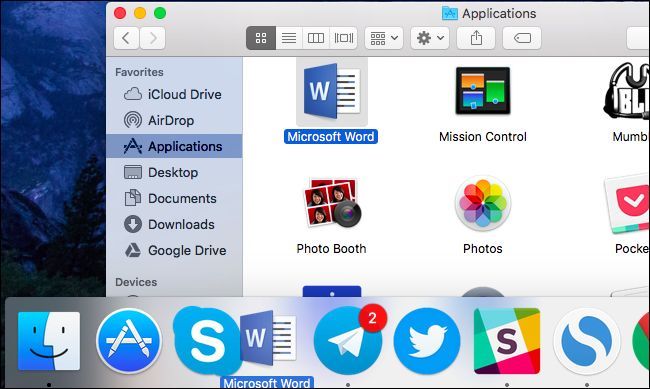Launch Simplenote from the Dock
Screen dimensions: 650x389
click(587, 341)
